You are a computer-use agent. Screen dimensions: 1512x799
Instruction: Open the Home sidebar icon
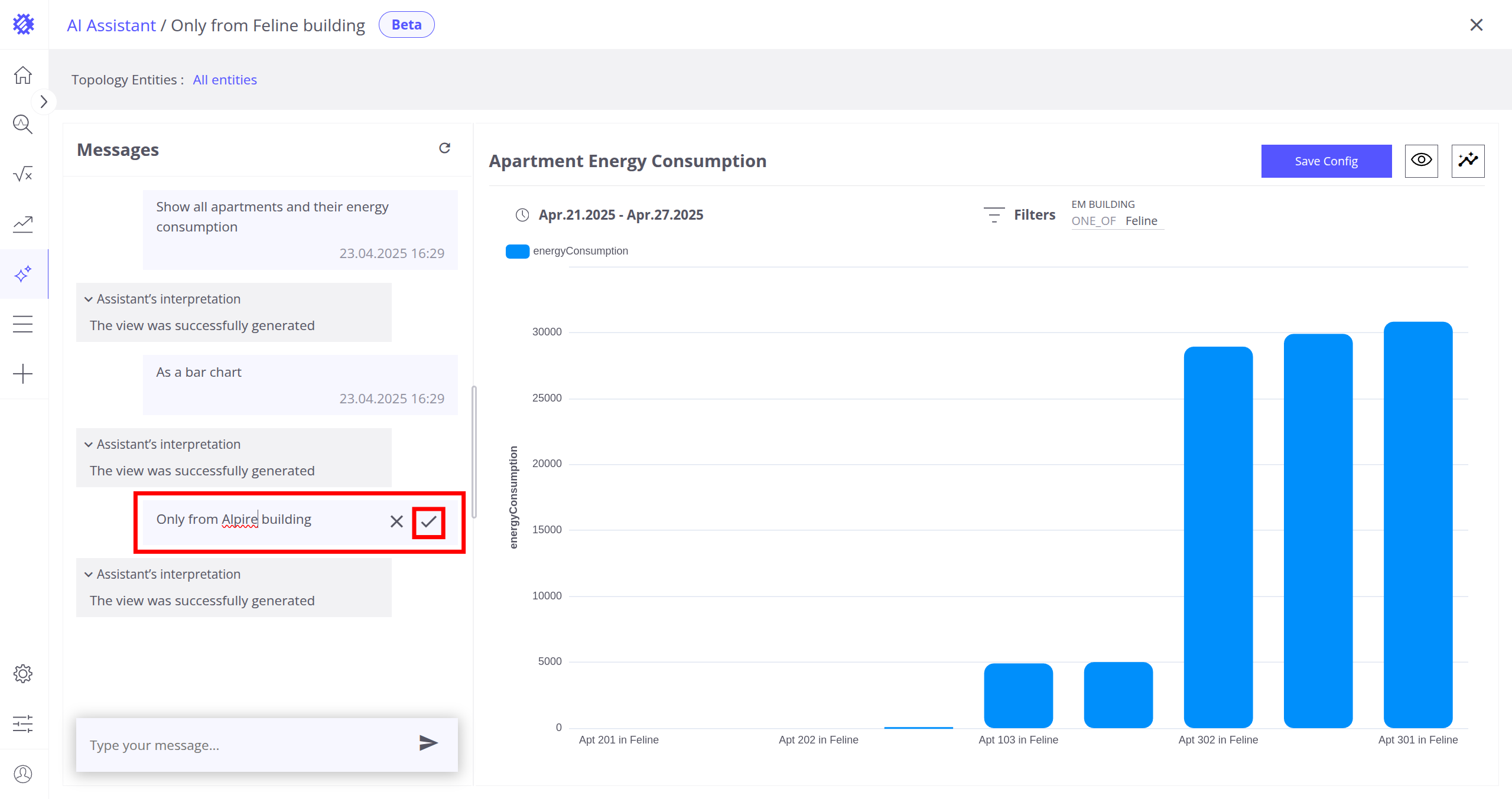click(23, 75)
